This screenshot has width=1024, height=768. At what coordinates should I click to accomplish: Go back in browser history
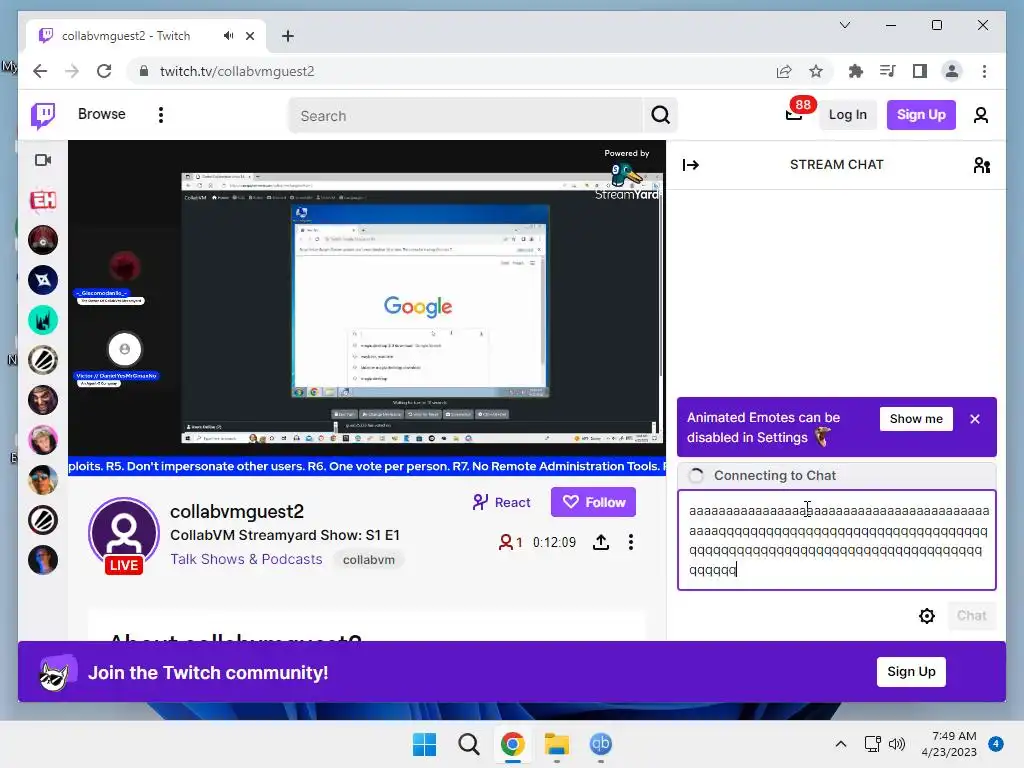40,71
